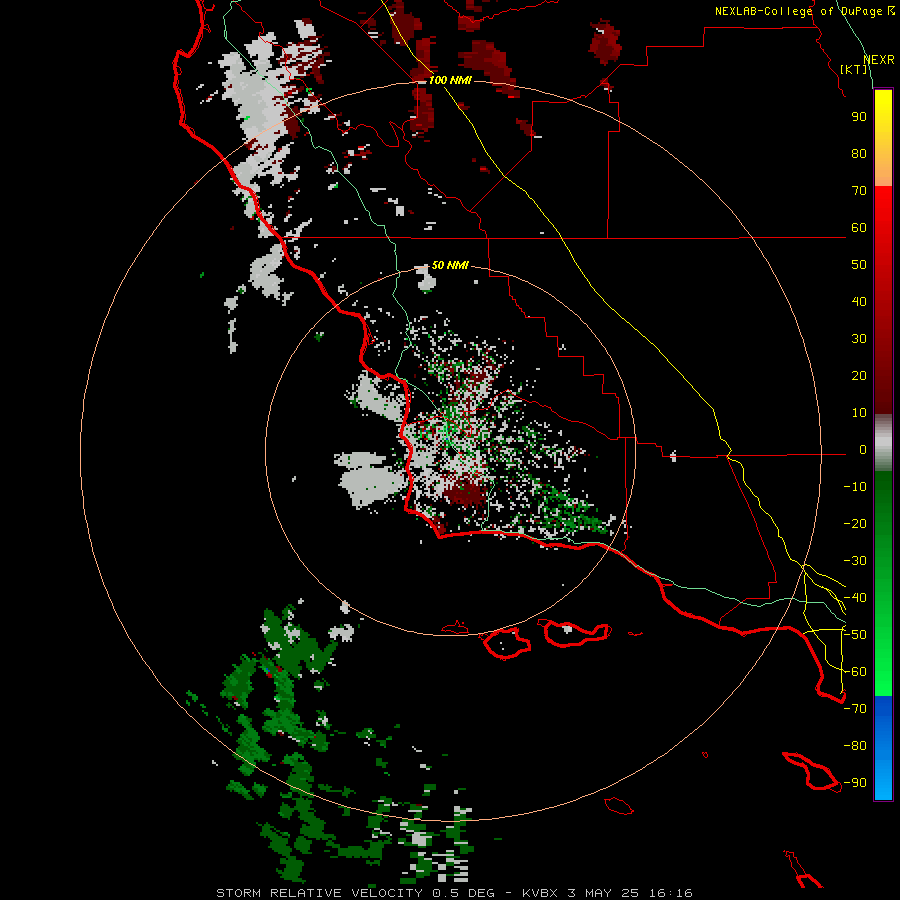The height and width of the screenshot is (900, 900).
Task: Click the "KVBX" station identifier
Action: (x=541, y=893)
